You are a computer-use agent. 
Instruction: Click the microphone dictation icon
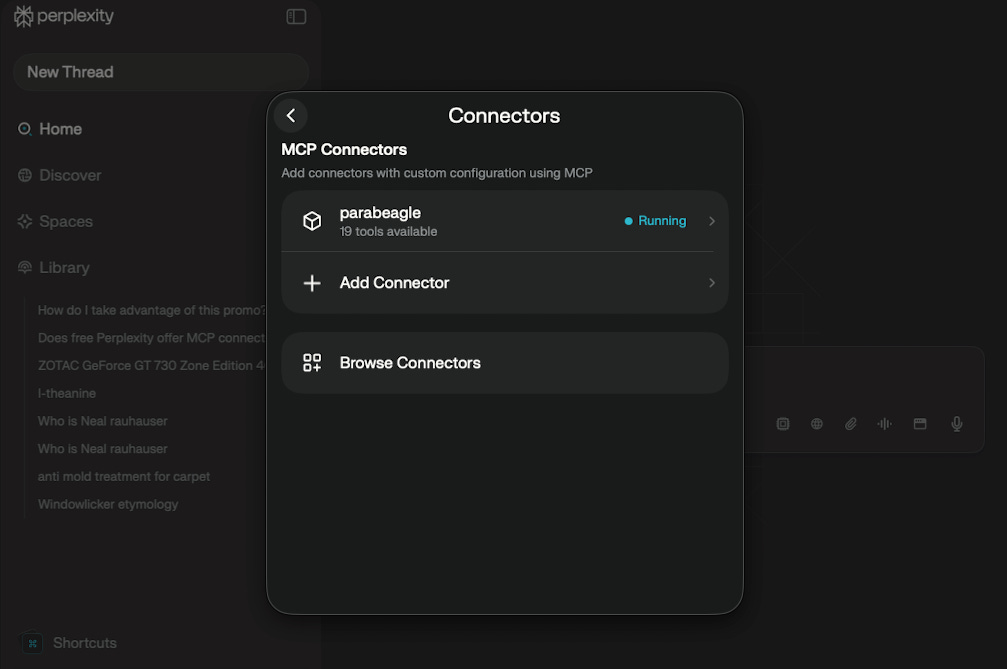click(957, 424)
